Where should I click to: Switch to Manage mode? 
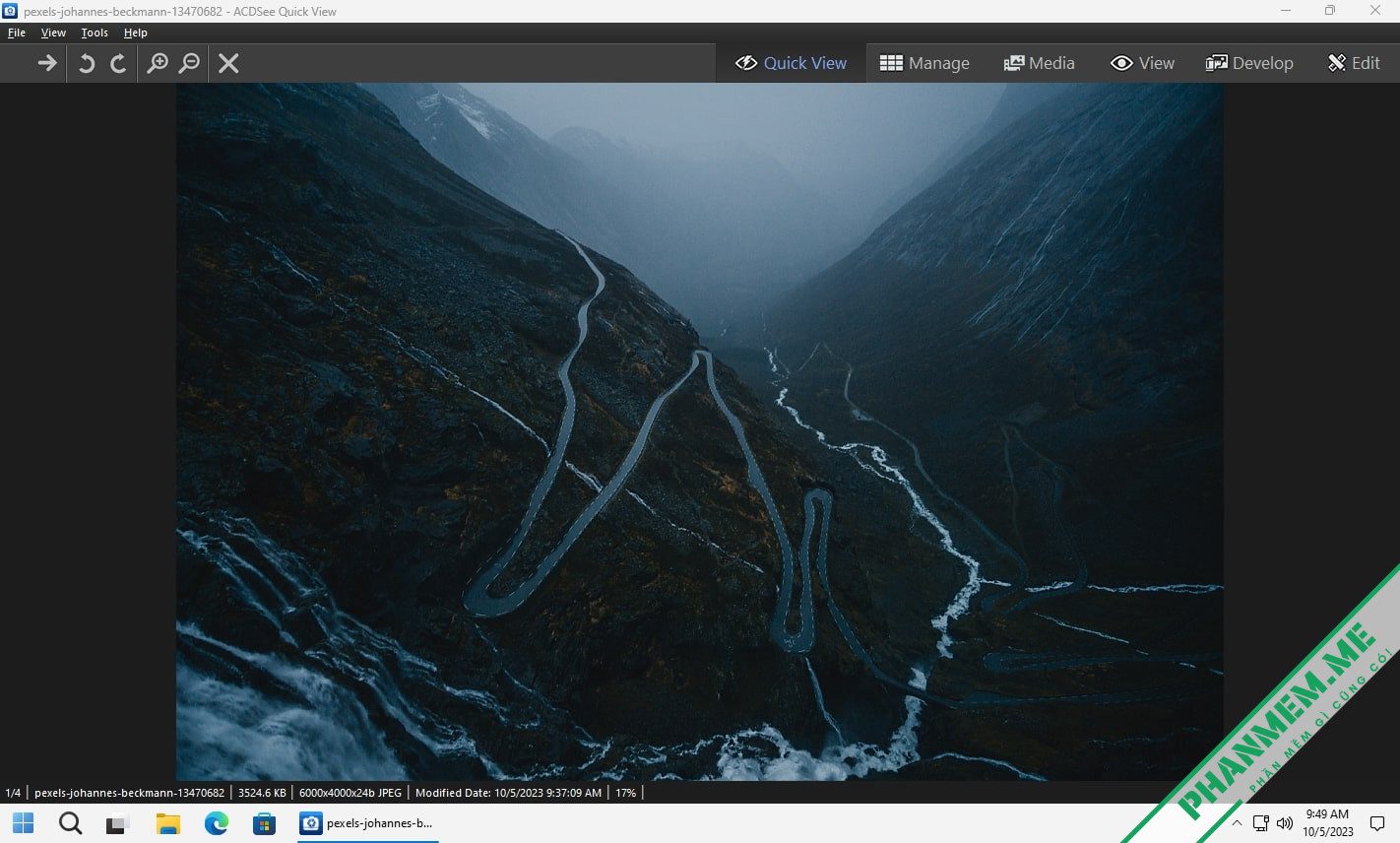pyautogui.click(x=924, y=63)
